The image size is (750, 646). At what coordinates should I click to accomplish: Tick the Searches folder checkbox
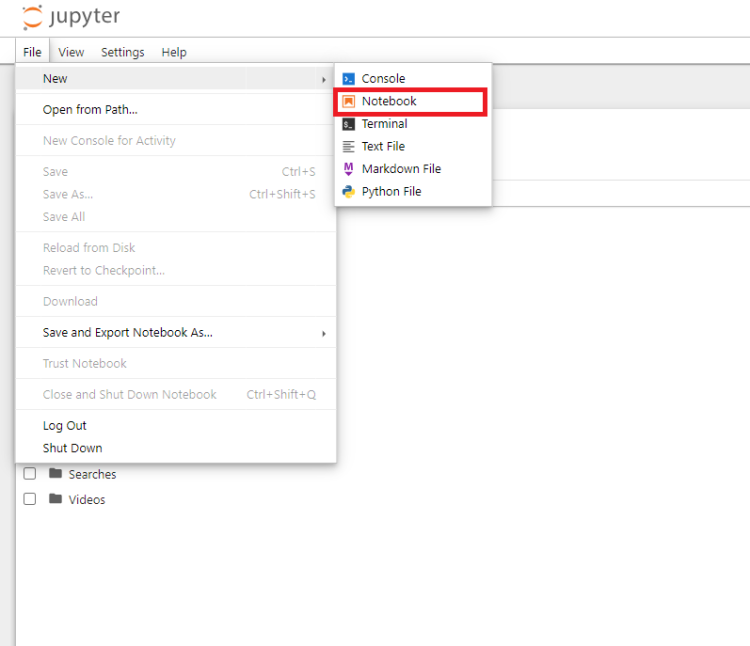click(x=30, y=473)
